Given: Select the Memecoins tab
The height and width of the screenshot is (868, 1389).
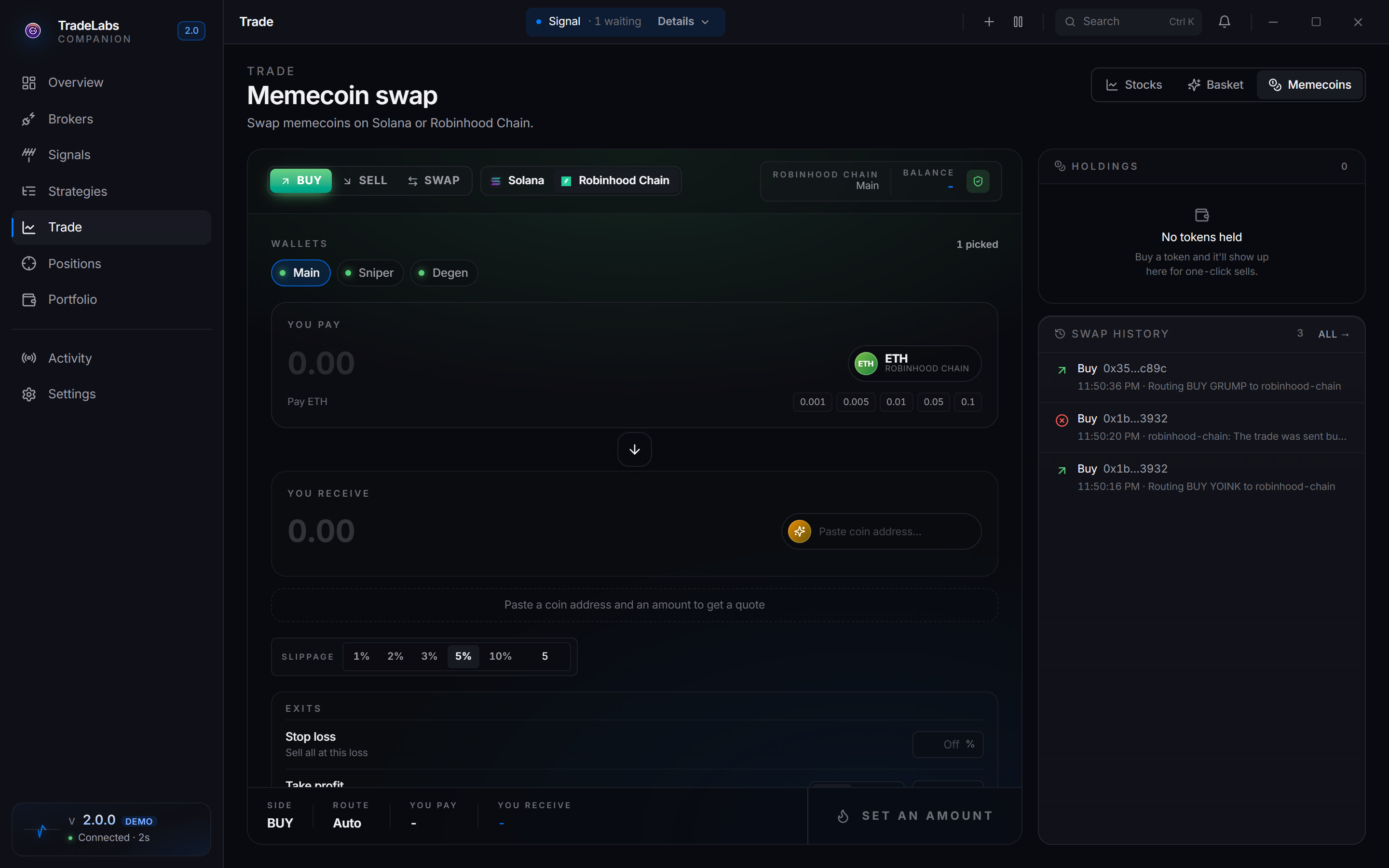Looking at the screenshot, I should [1310, 85].
